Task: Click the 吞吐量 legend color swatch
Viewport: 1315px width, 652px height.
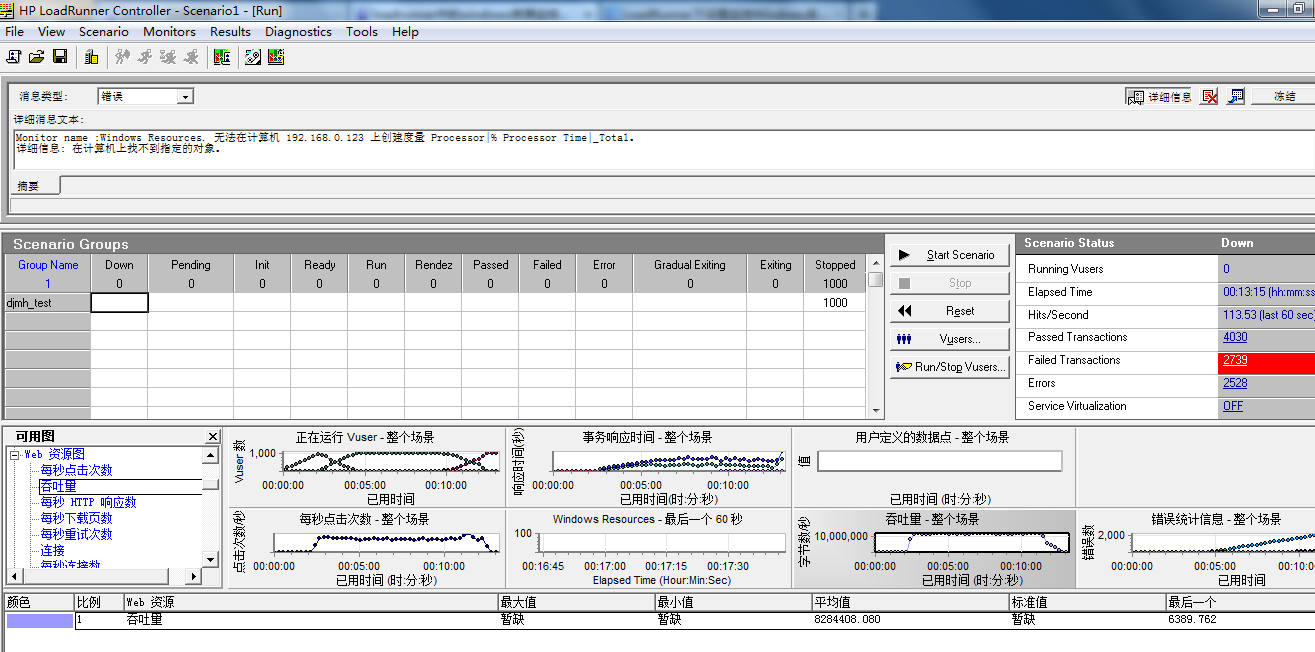Action: point(39,620)
